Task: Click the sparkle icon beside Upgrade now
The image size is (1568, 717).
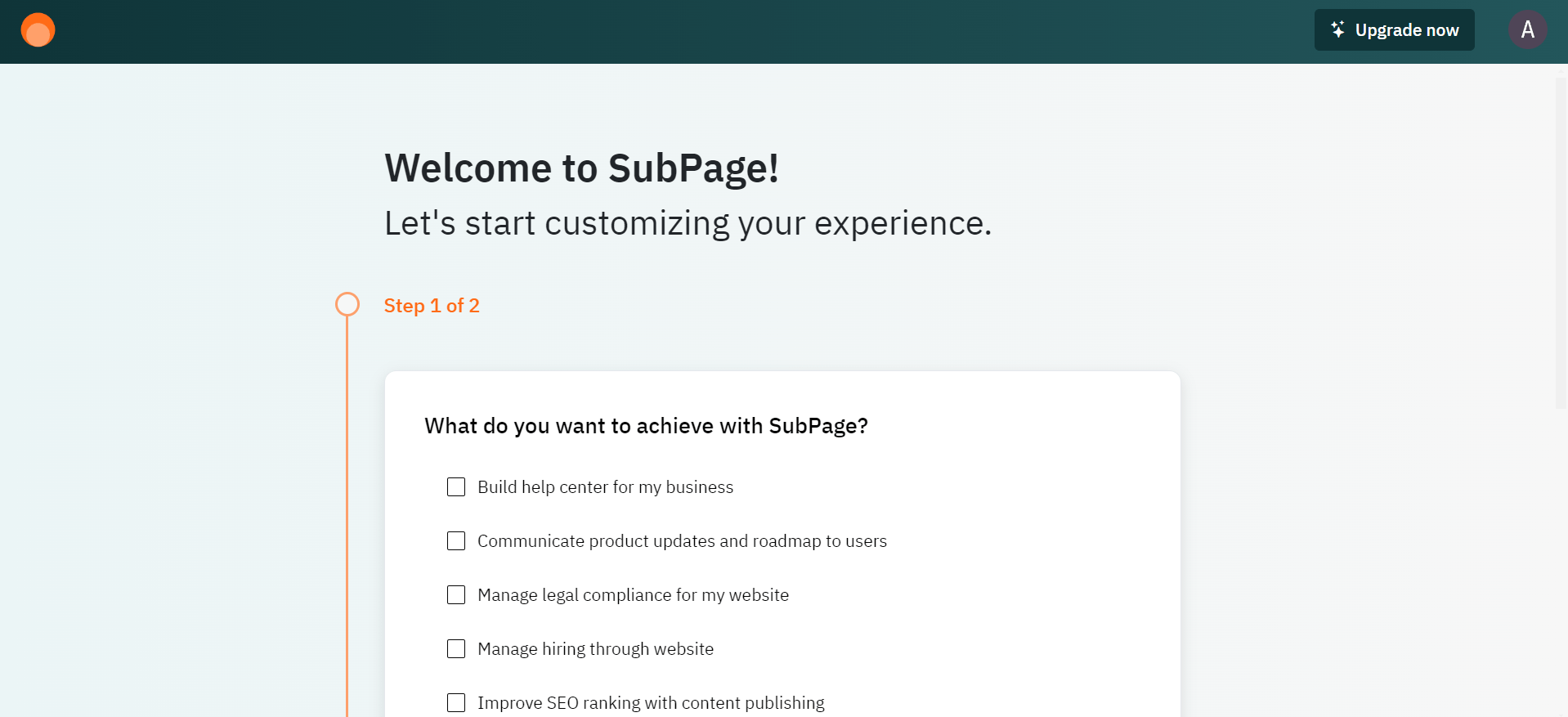Action: [x=1337, y=29]
